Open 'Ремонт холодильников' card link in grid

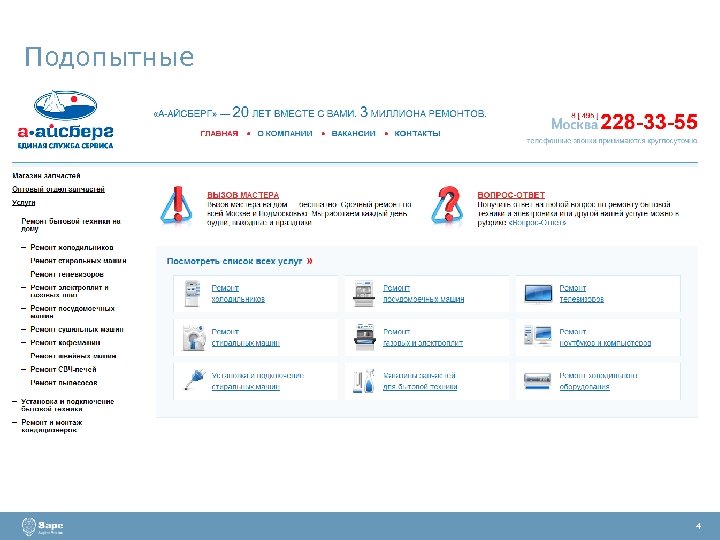[238, 293]
